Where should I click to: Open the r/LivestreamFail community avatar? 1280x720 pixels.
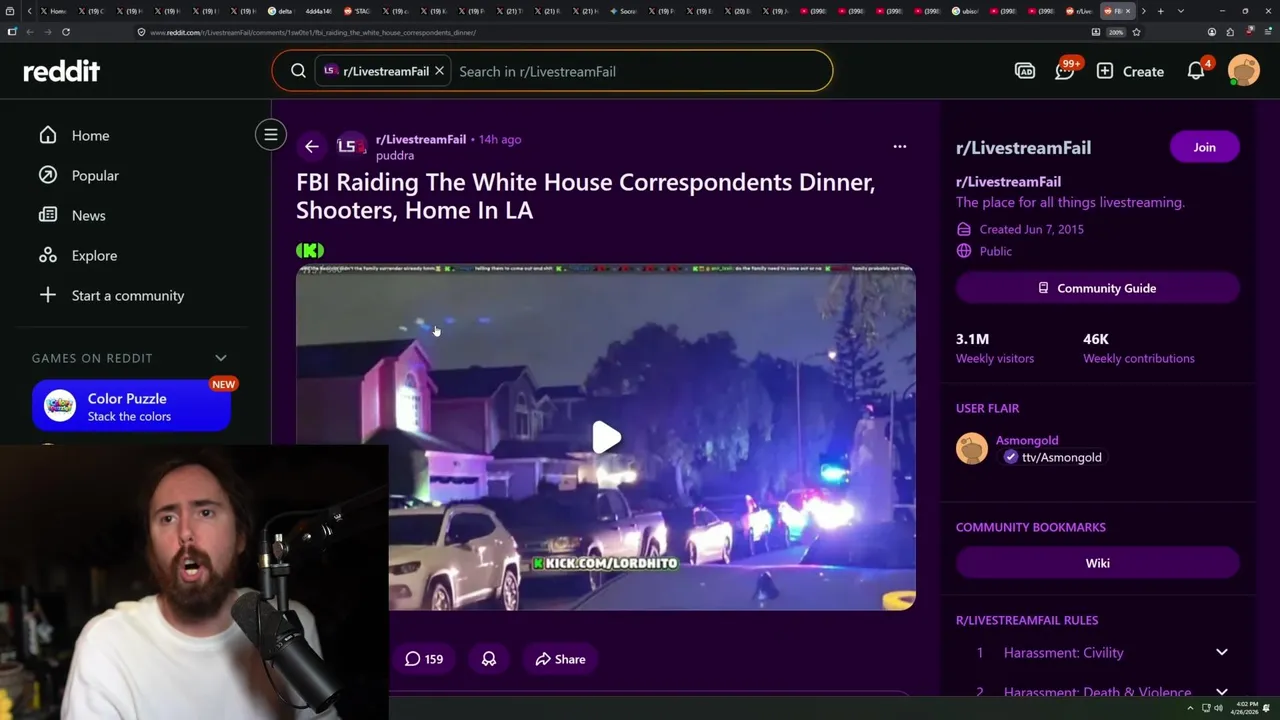pyautogui.click(x=351, y=147)
